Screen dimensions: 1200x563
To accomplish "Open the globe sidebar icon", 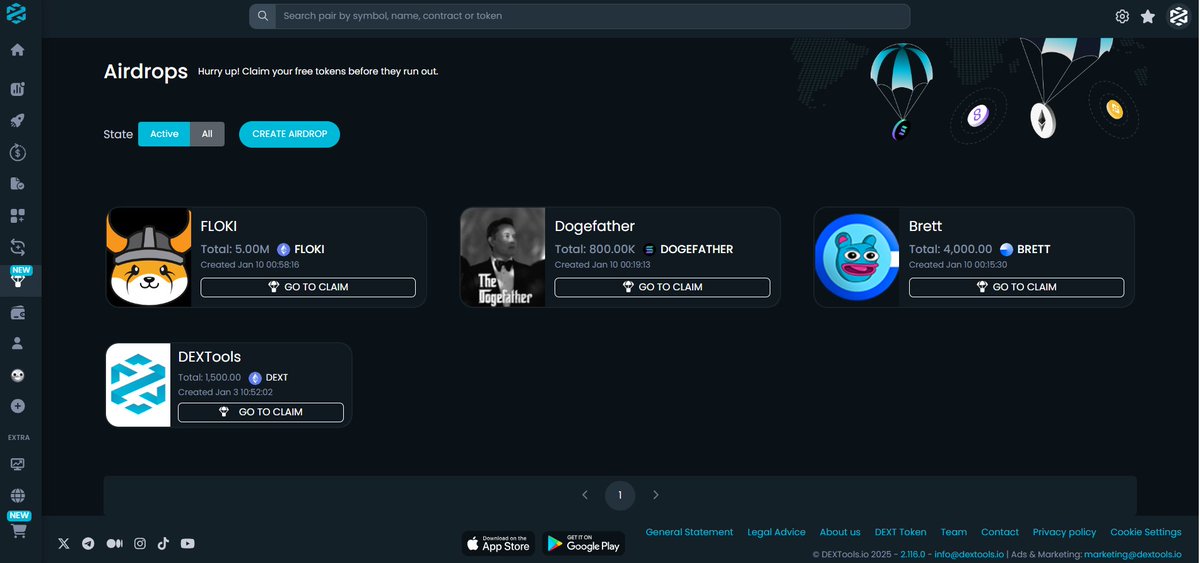I will 17,495.
